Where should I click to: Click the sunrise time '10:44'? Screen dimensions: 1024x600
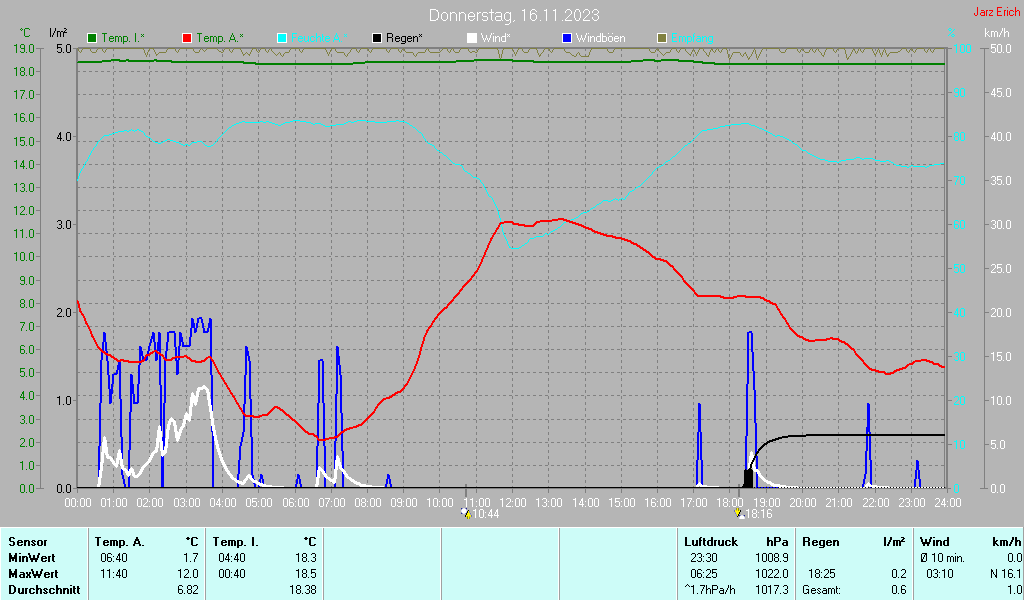485,514
